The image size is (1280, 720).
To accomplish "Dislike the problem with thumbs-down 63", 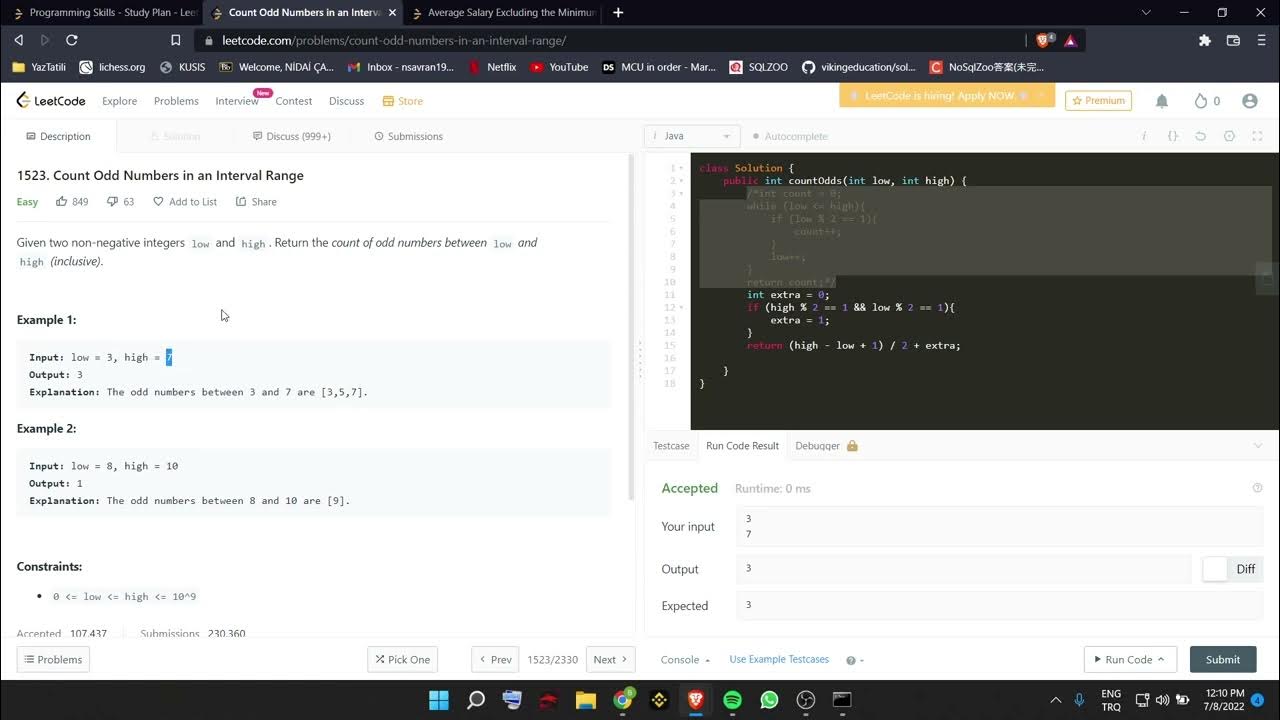I will tap(120, 202).
